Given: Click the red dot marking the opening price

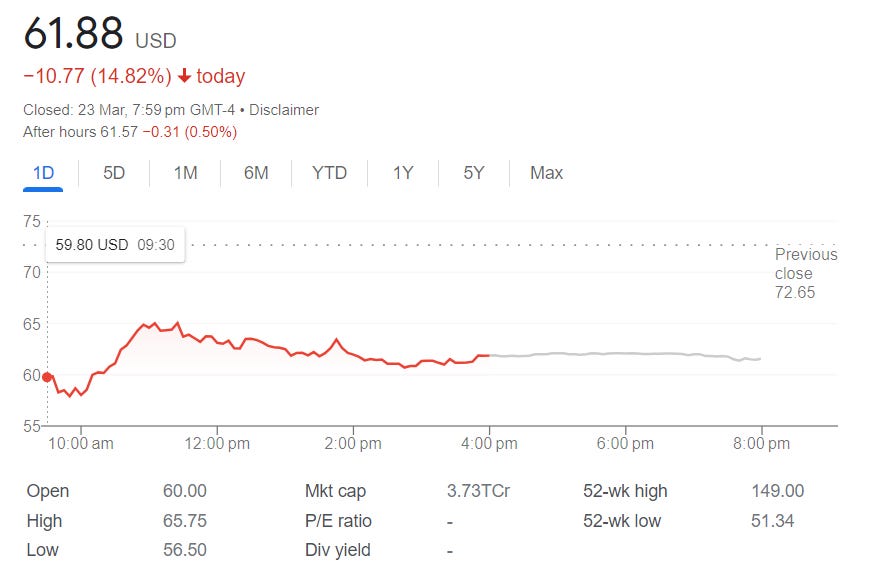Looking at the screenshot, I should pyautogui.click(x=47, y=378).
